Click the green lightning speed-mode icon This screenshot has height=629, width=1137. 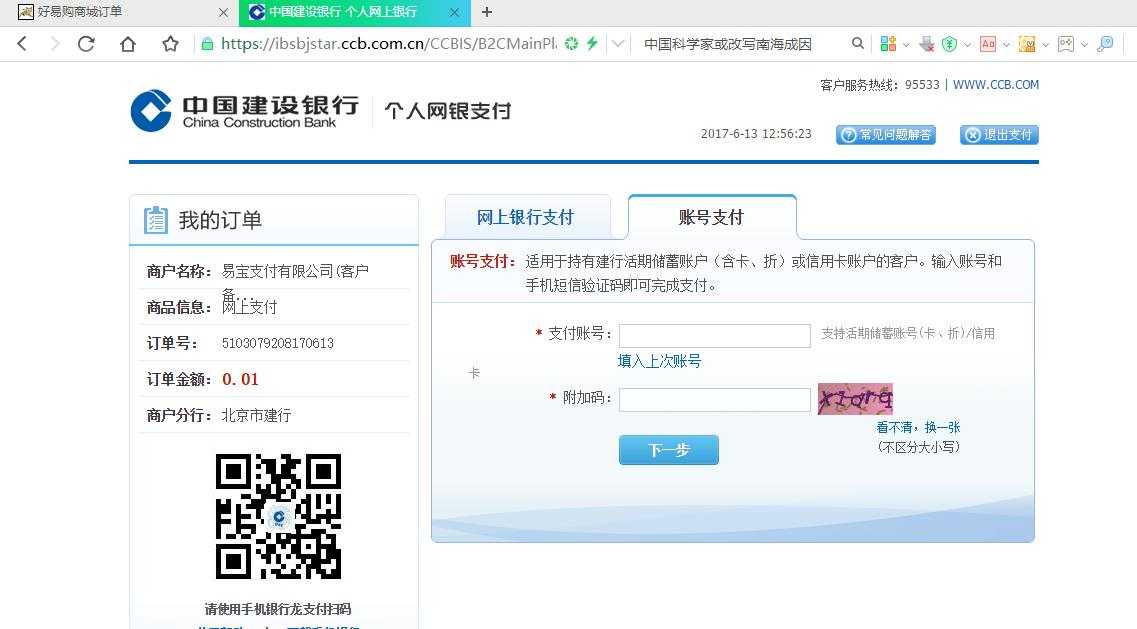(592, 44)
